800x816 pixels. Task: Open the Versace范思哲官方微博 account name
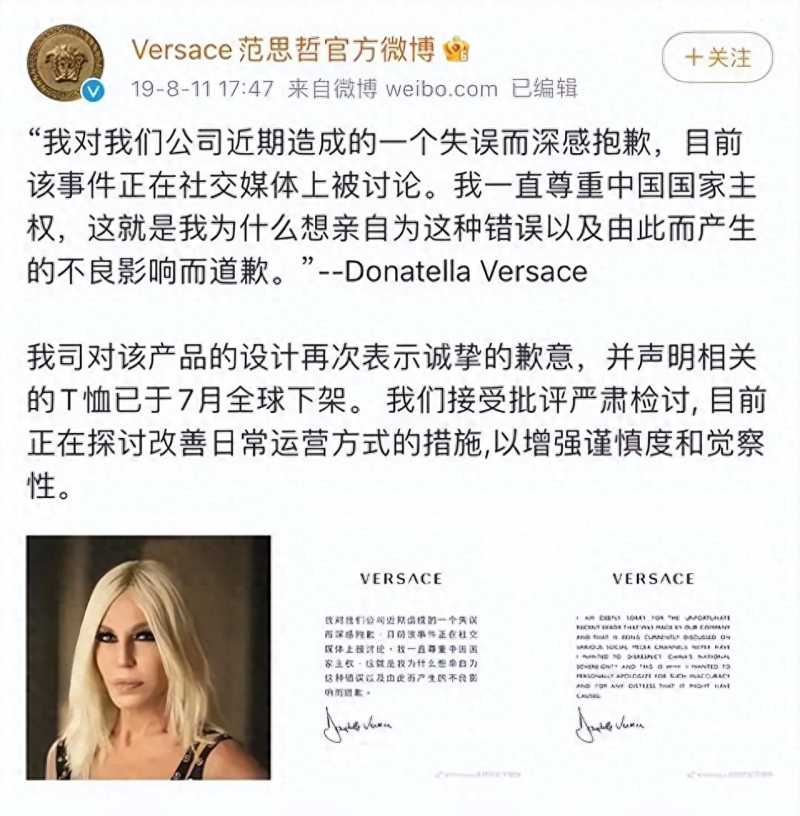(283, 50)
